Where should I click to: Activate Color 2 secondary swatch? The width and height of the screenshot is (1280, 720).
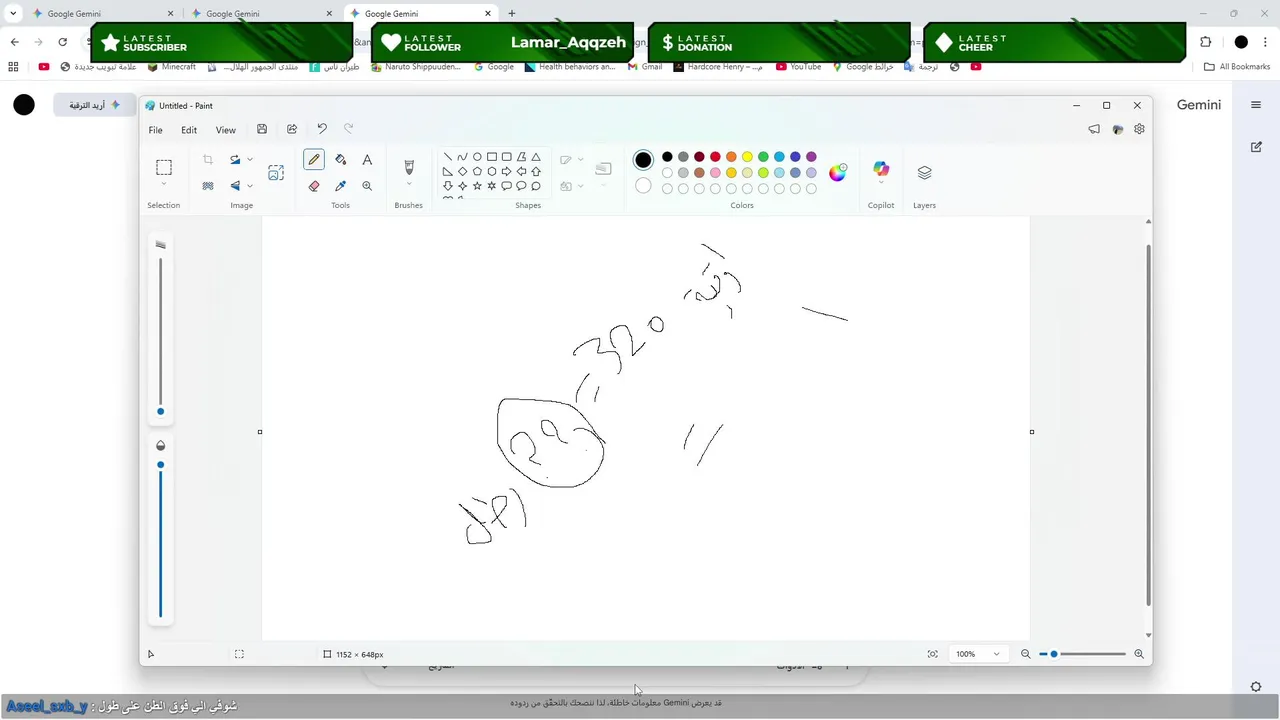(643, 186)
